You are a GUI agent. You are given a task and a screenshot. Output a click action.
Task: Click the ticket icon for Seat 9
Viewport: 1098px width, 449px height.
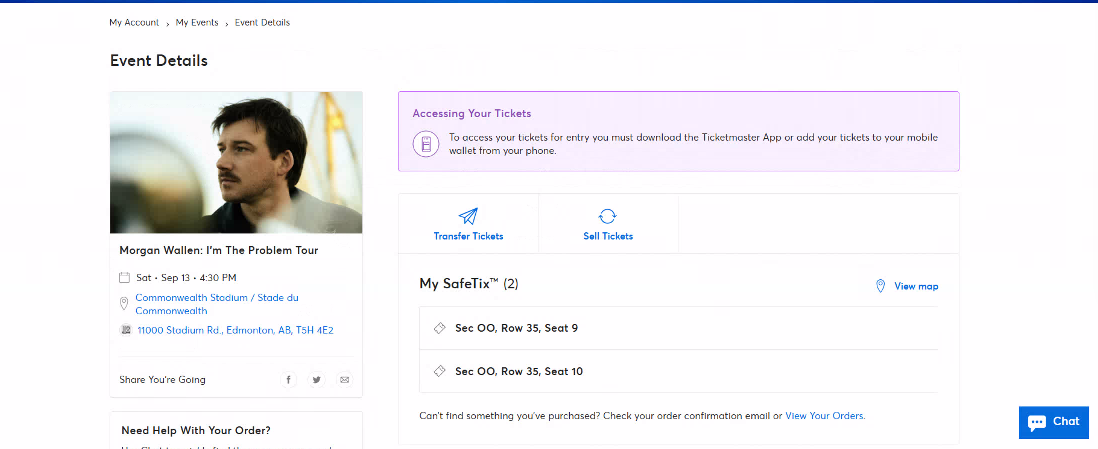(440, 328)
